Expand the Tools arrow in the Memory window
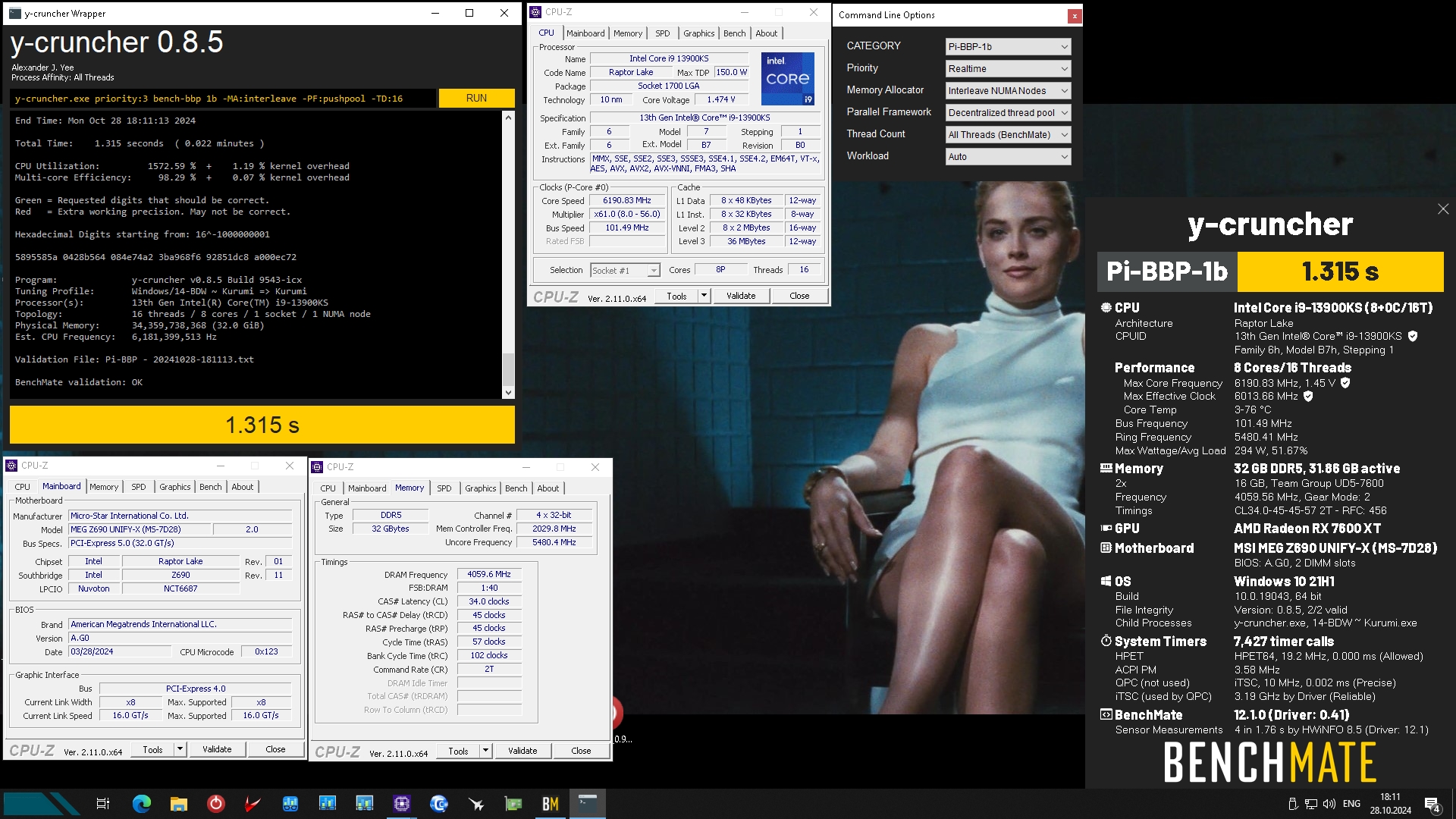The height and width of the screenshot is (819, 1456). tap(485, 751)
